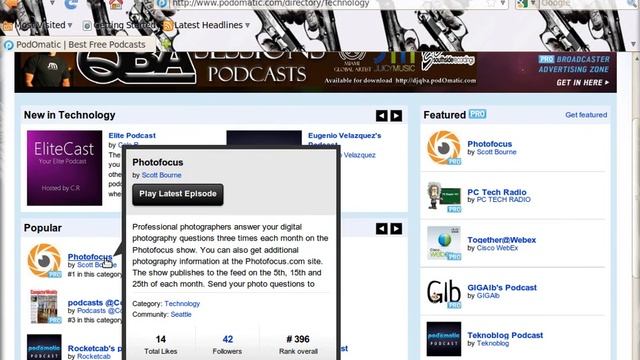Open the Cisco WebEx author link
The width and height of the screenshot is (640, 360).
click(497, 248)
